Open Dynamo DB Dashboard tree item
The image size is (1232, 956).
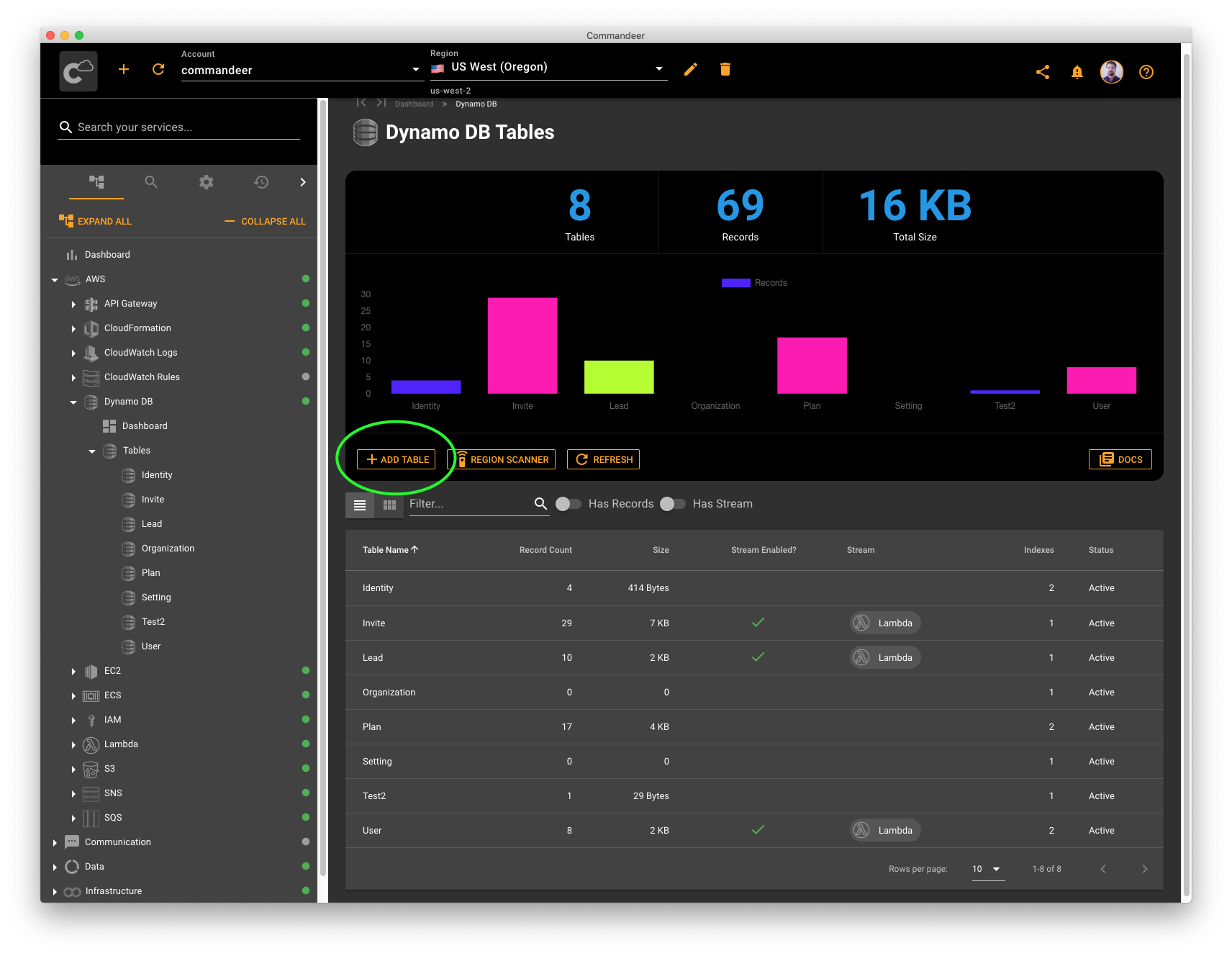(x=145, y=426)
